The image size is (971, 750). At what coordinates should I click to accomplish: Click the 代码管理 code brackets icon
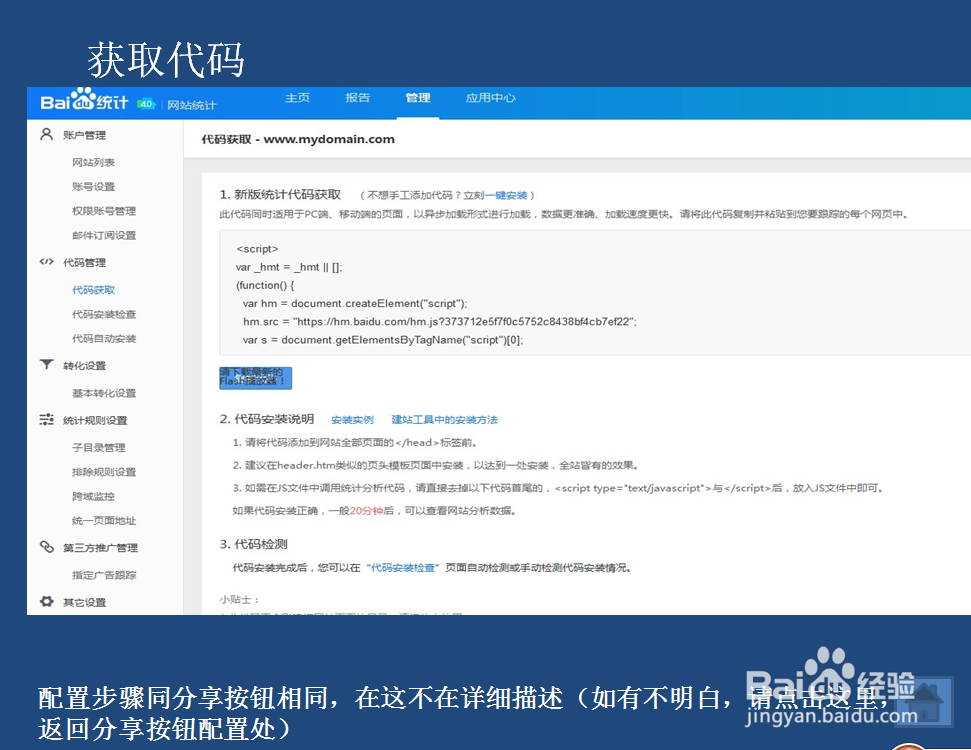click(x=44, y=261)
